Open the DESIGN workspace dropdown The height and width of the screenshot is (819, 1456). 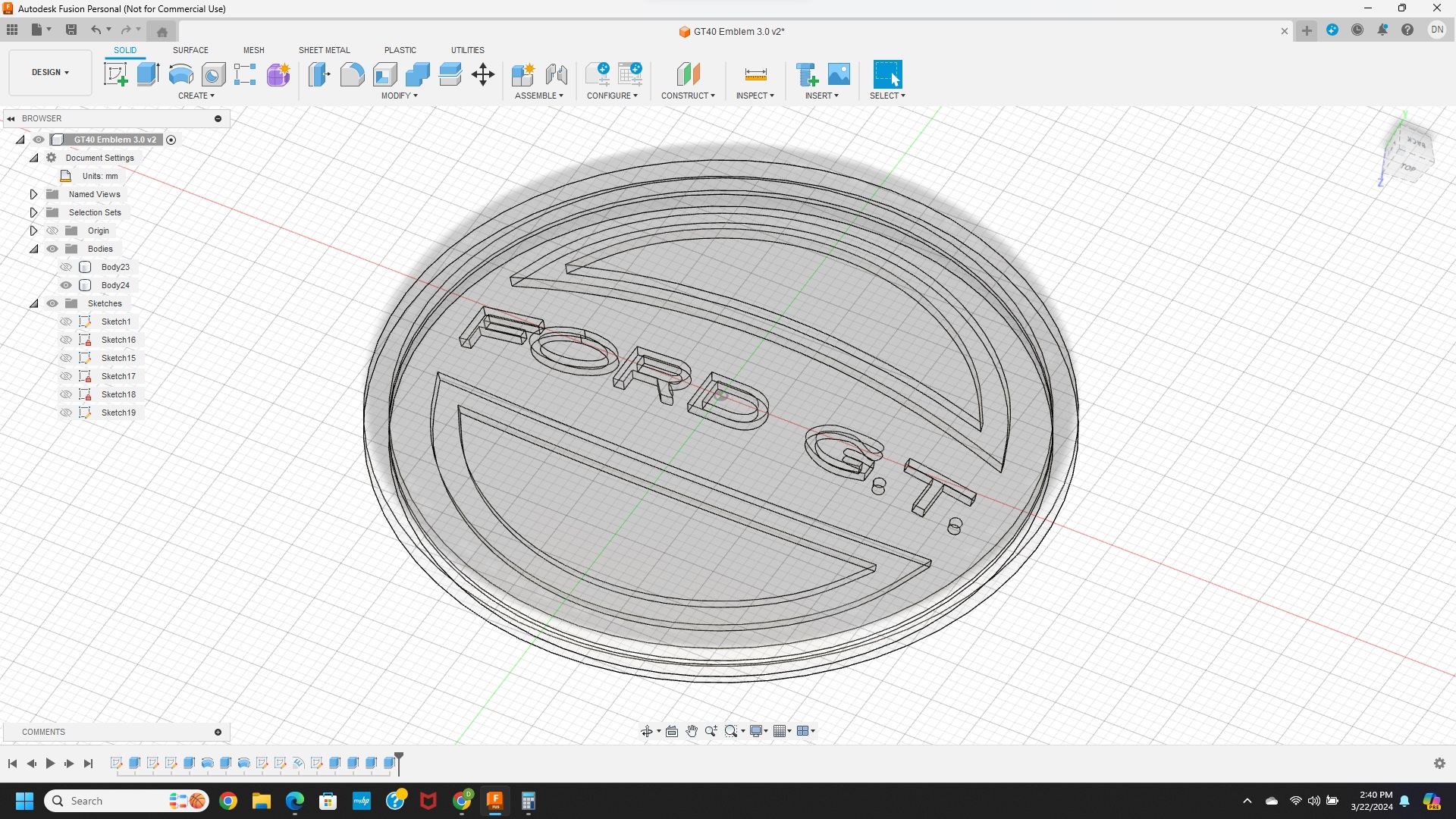coord(50,73)
